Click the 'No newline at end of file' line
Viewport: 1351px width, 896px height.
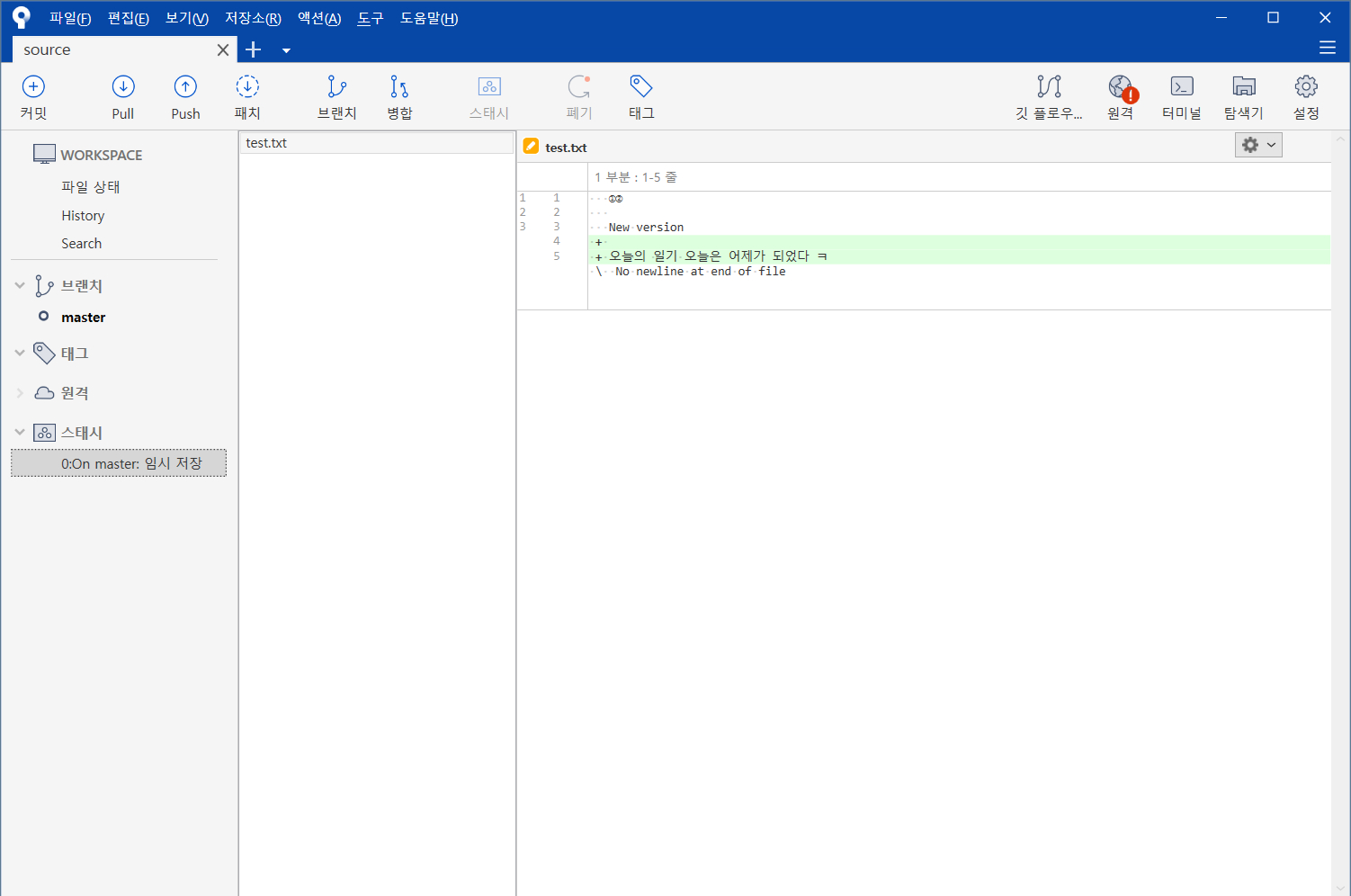(700, 271)
